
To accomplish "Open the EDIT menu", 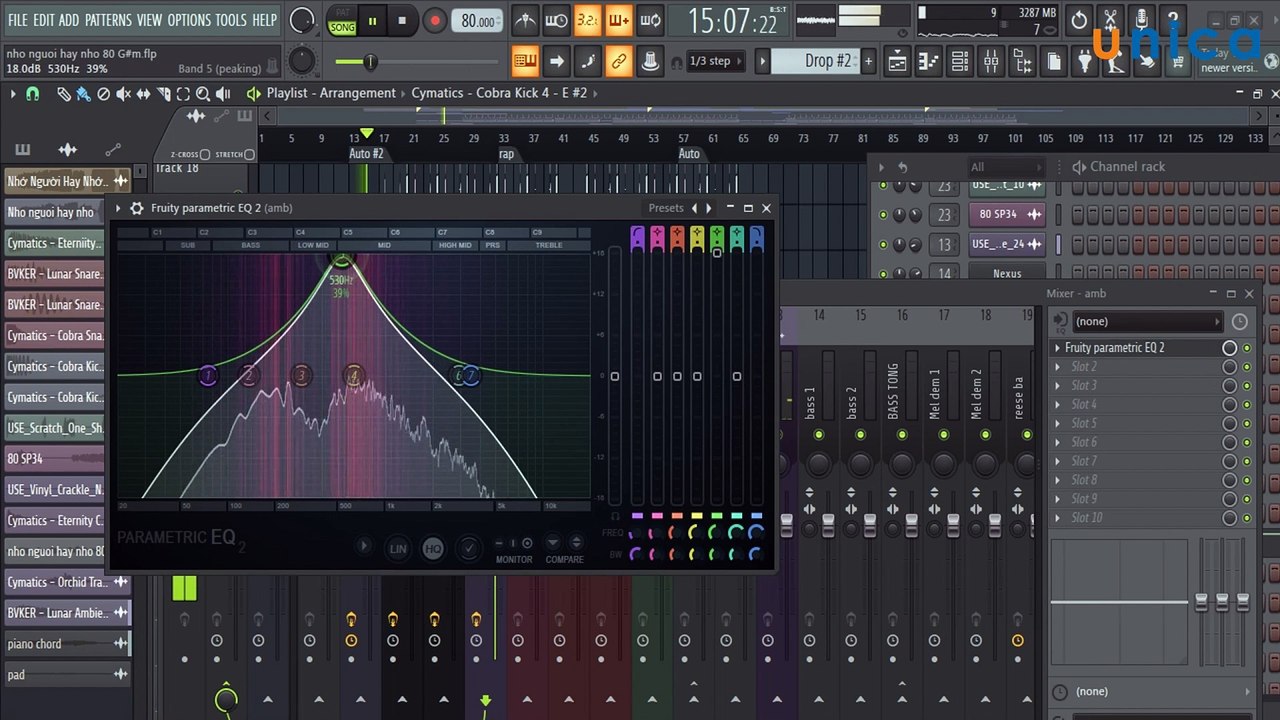I will point(43,20).
